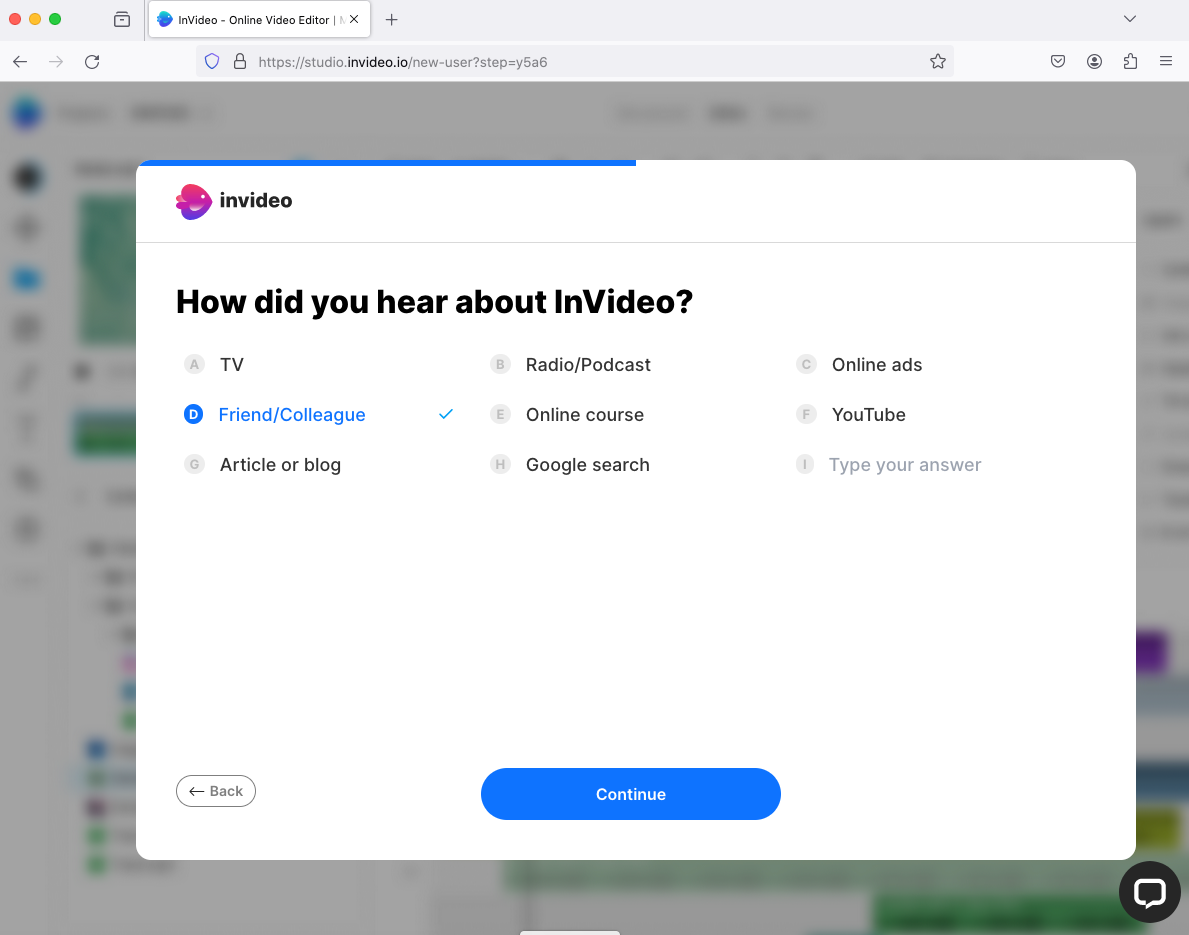The height and width of the screenshot is (935, 1189).
Task: Click the browser forward arrow
Action: pos(56,62)
